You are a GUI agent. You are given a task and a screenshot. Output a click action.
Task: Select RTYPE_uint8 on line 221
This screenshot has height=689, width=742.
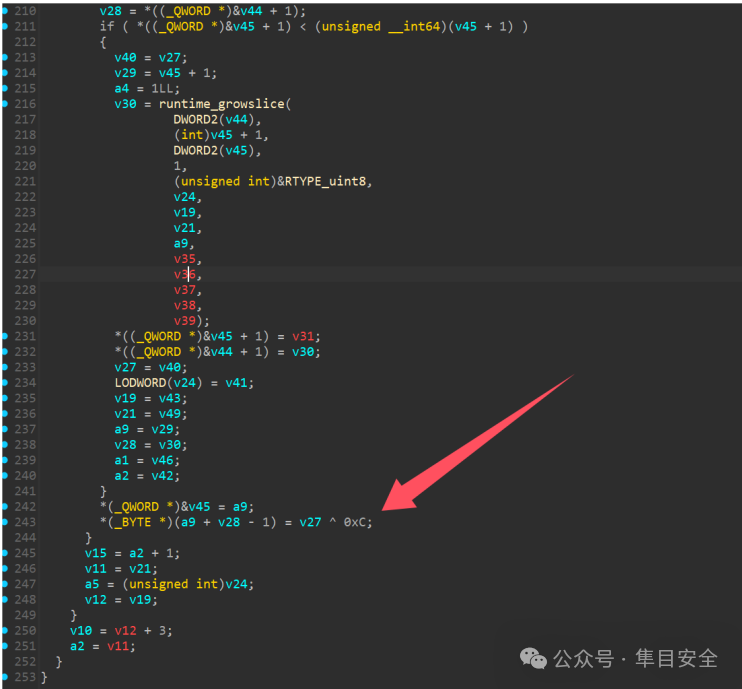[x=325, y=181]
